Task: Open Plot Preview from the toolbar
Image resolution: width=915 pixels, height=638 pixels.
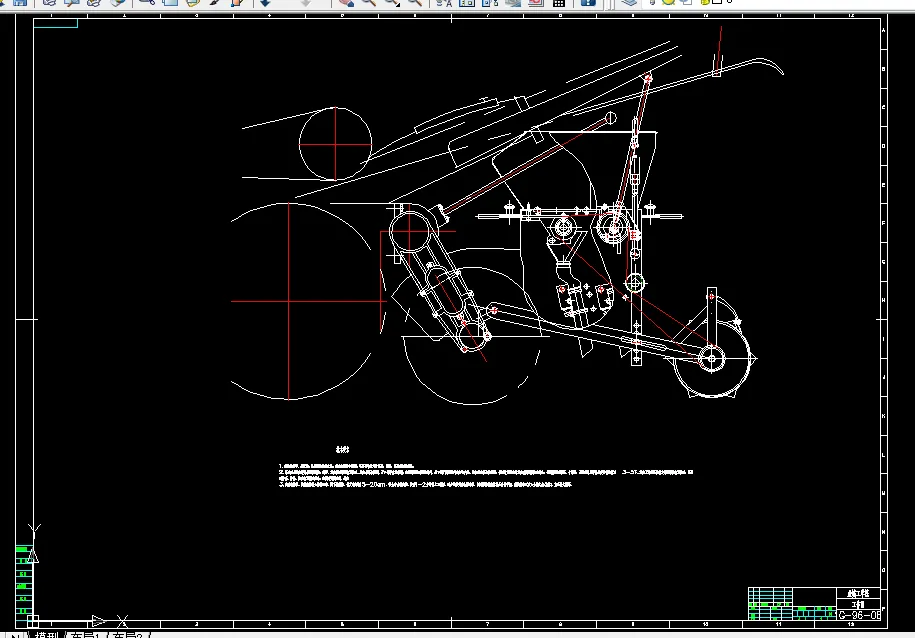Action: point(71,3)
